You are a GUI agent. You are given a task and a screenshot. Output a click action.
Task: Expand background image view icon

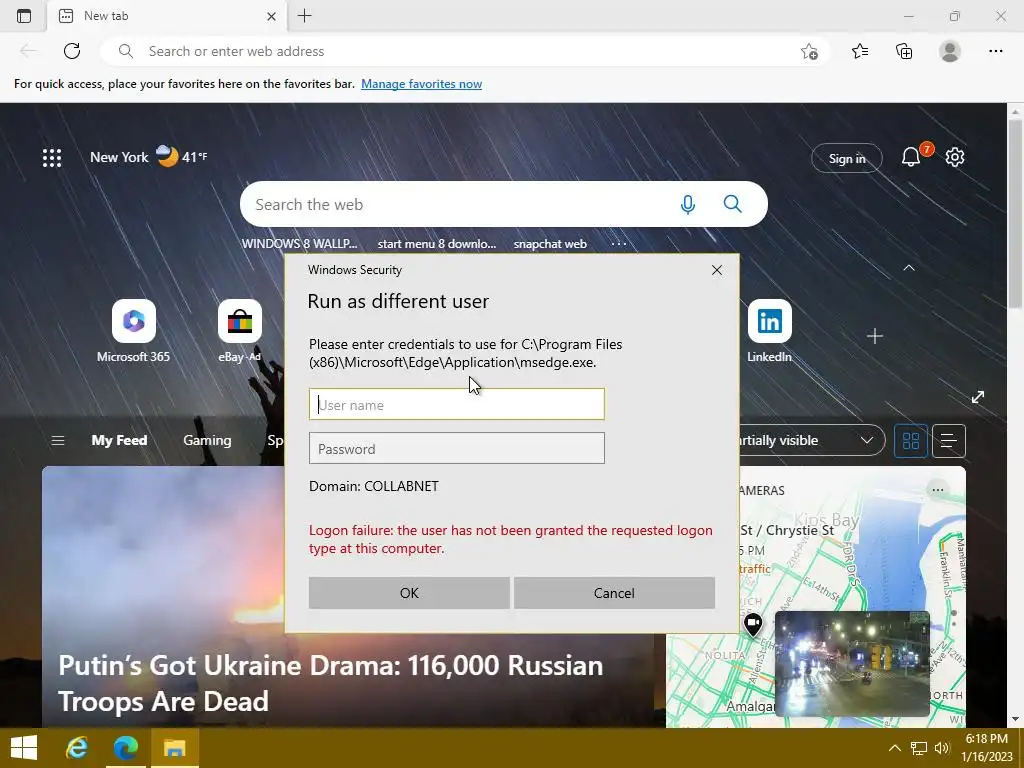tap(978, 397)
